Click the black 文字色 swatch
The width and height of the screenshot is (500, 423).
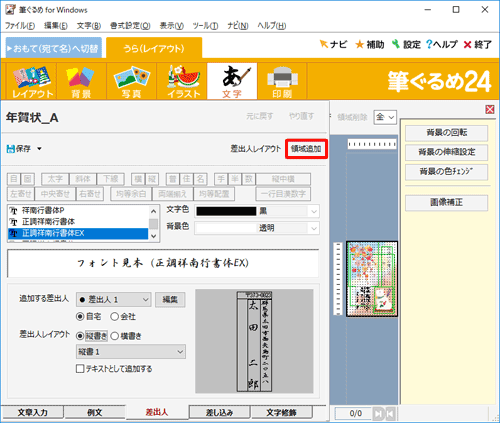point(226,211)
